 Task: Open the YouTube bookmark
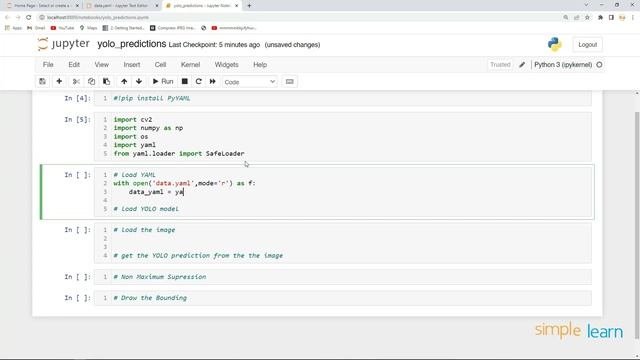click(62, 28)
